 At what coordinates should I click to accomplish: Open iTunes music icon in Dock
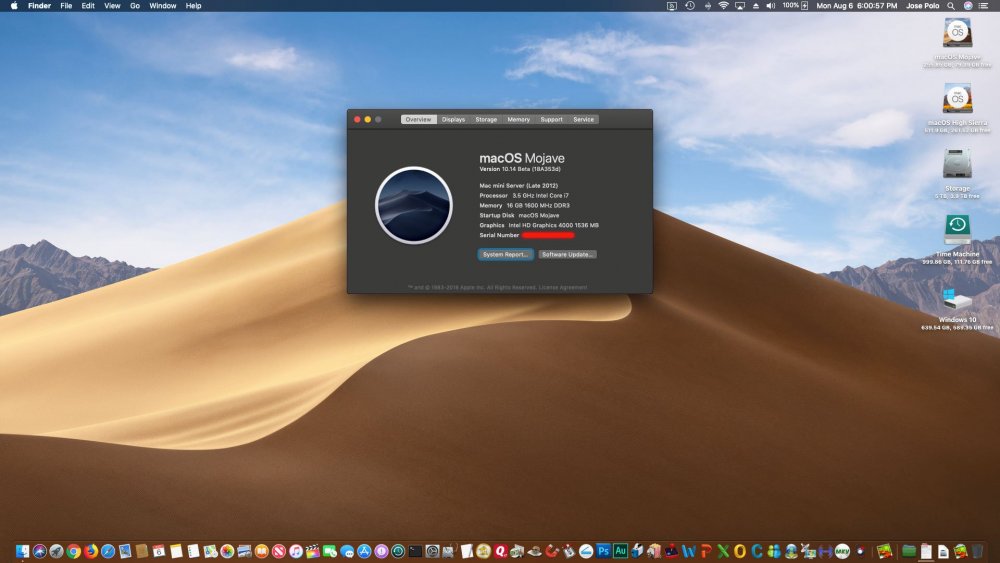296,551
